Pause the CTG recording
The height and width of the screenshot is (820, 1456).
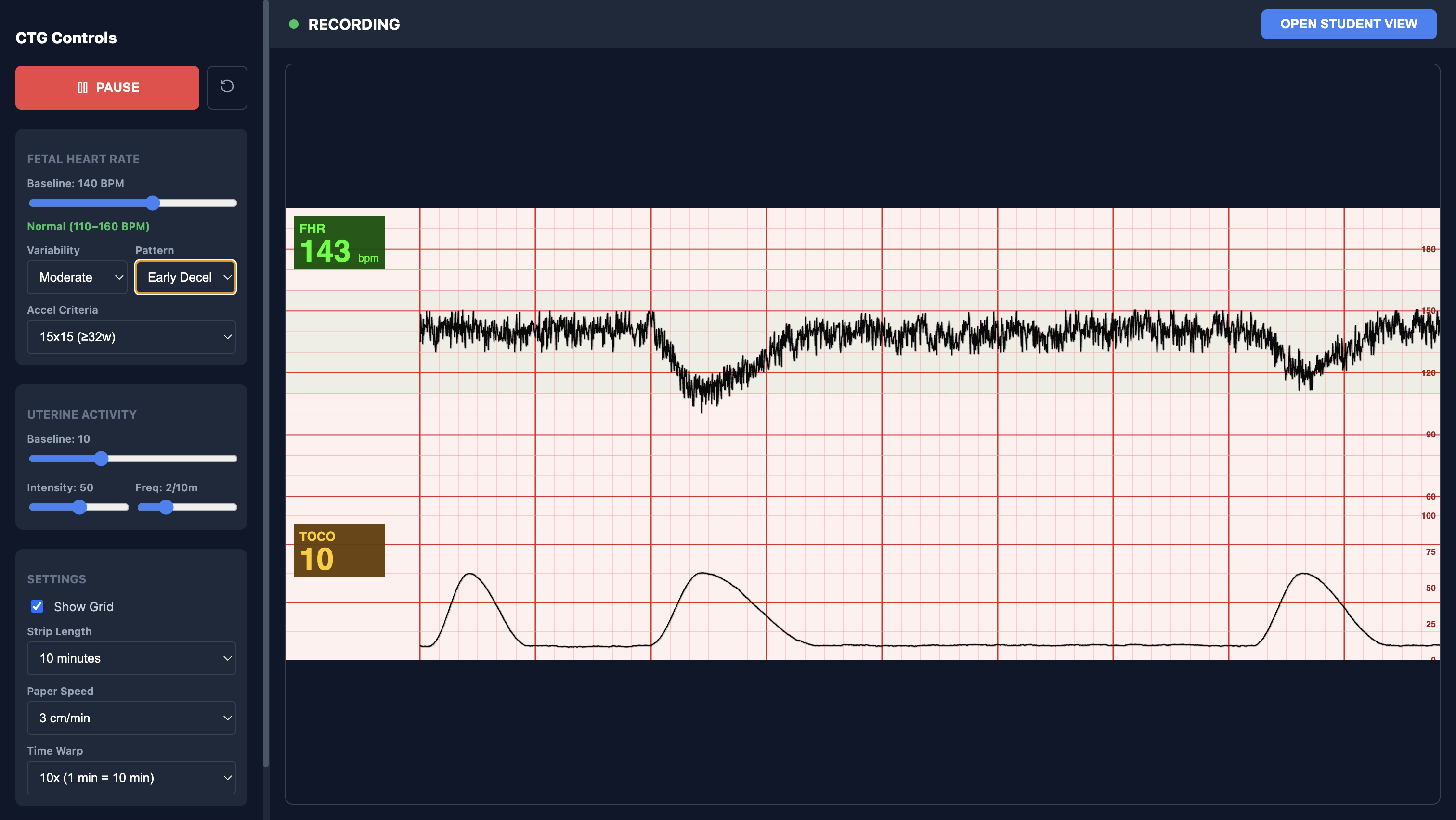(x=107, y=88)
